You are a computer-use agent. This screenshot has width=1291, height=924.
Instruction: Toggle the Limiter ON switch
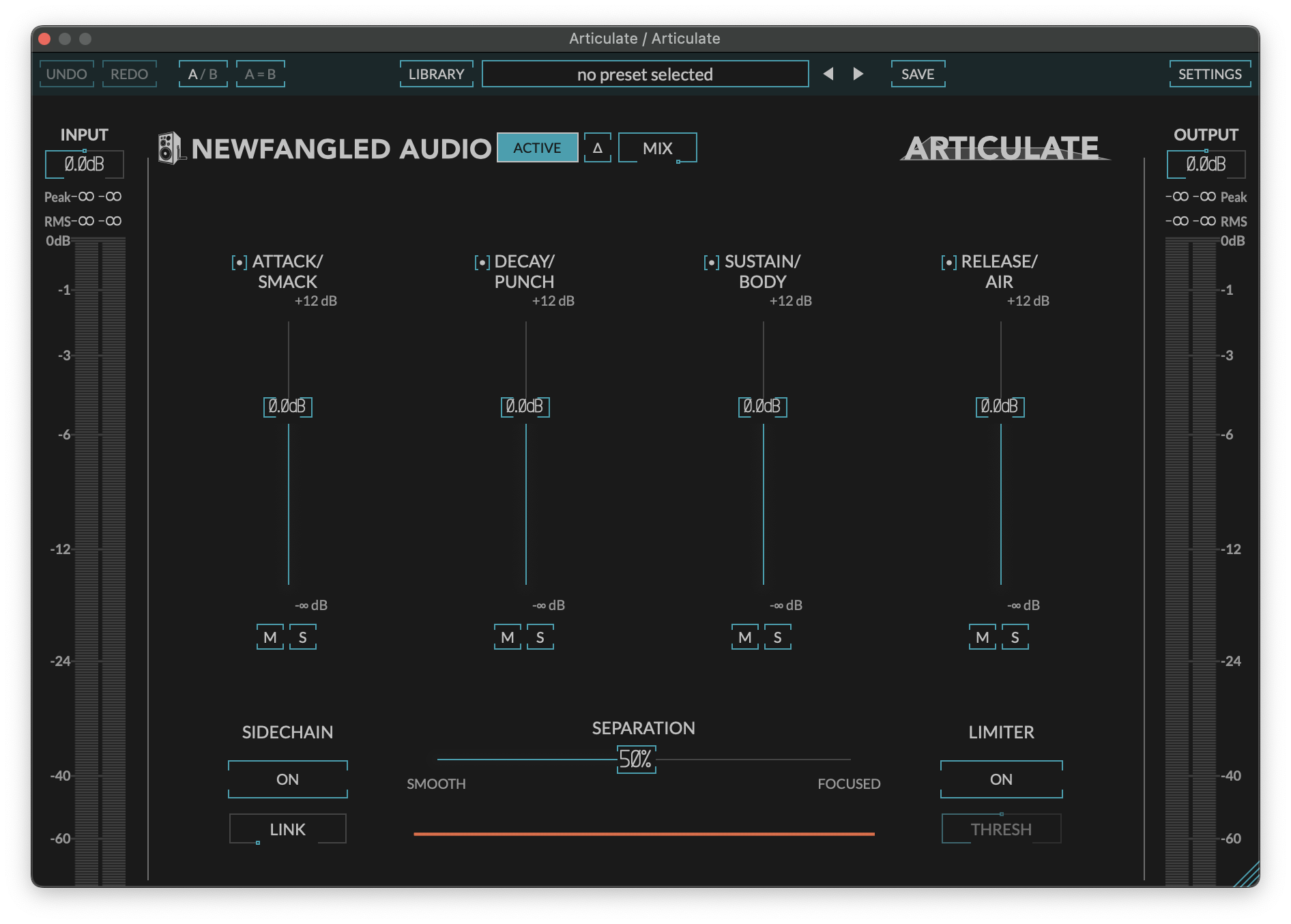(x=1000, y=779)
